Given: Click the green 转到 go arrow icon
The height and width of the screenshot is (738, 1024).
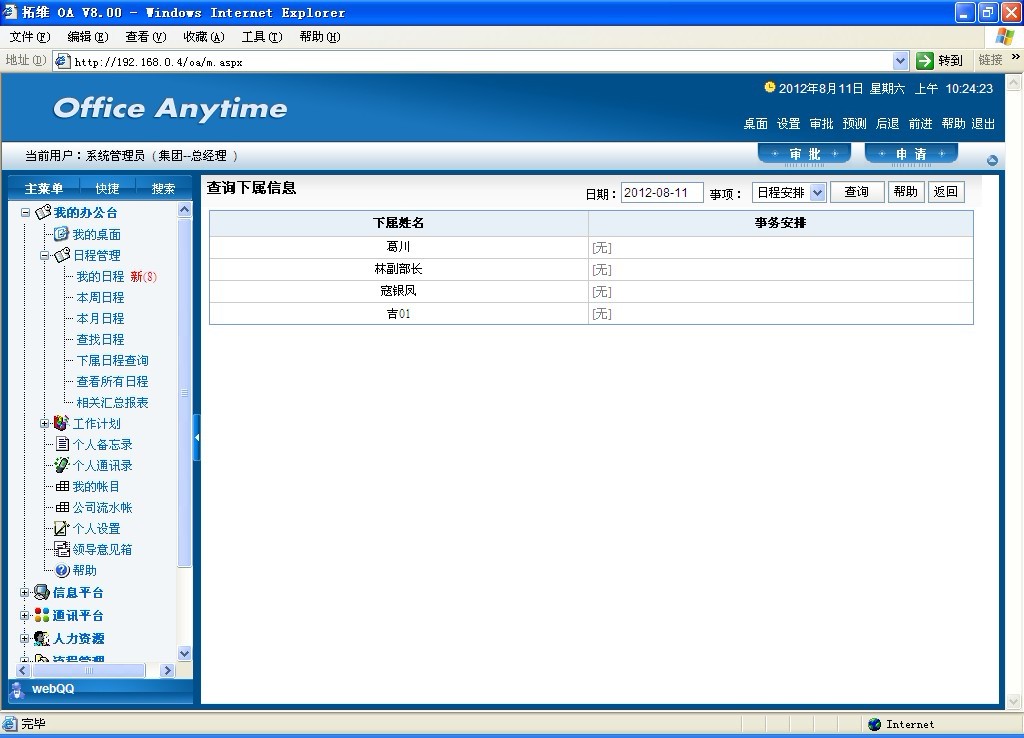Looking at the screenshot, I should [x=925, y=61].
